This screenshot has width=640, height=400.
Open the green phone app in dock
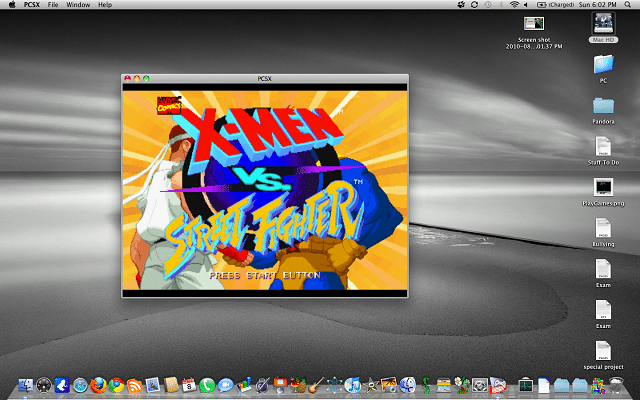pyautogui.click(x=207, y=385)
